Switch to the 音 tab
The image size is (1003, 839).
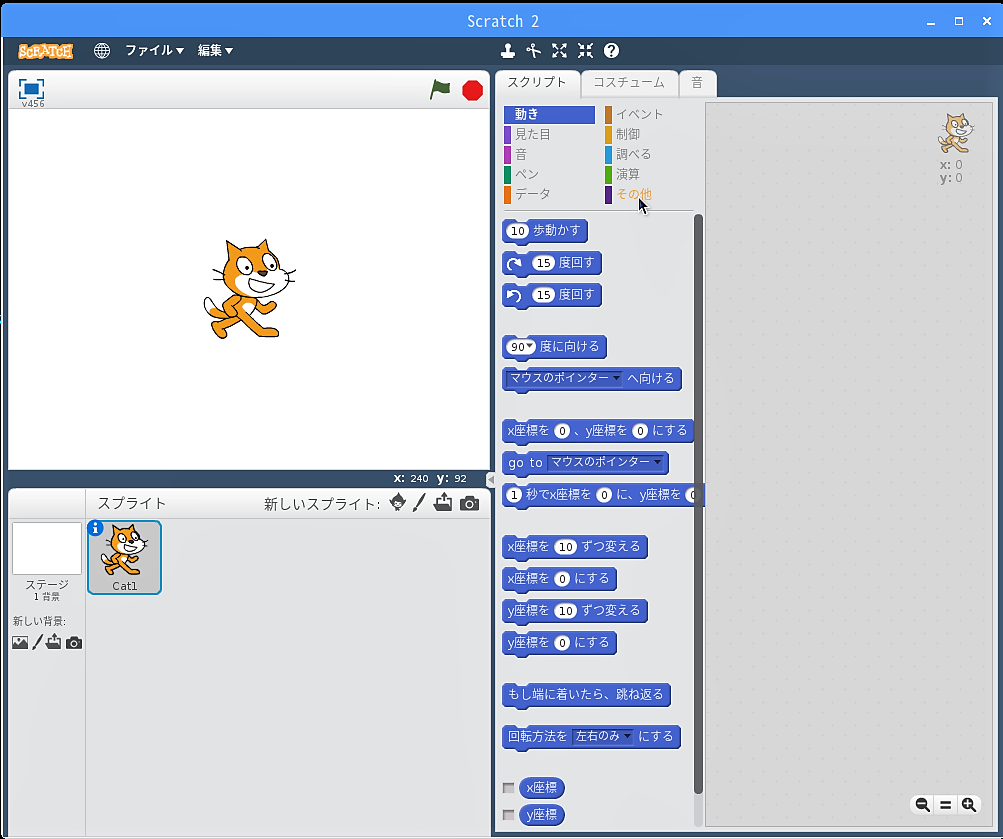coord(697,83)
